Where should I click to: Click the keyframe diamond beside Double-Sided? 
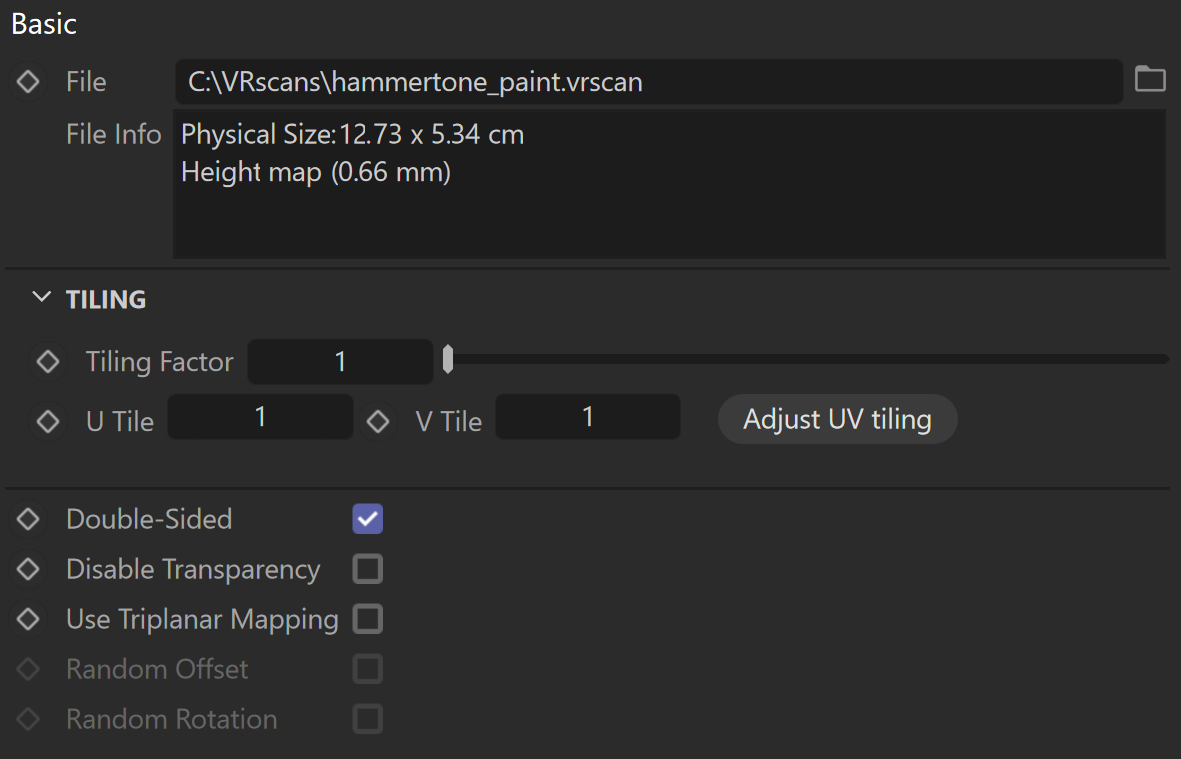[x=28, y=519]
